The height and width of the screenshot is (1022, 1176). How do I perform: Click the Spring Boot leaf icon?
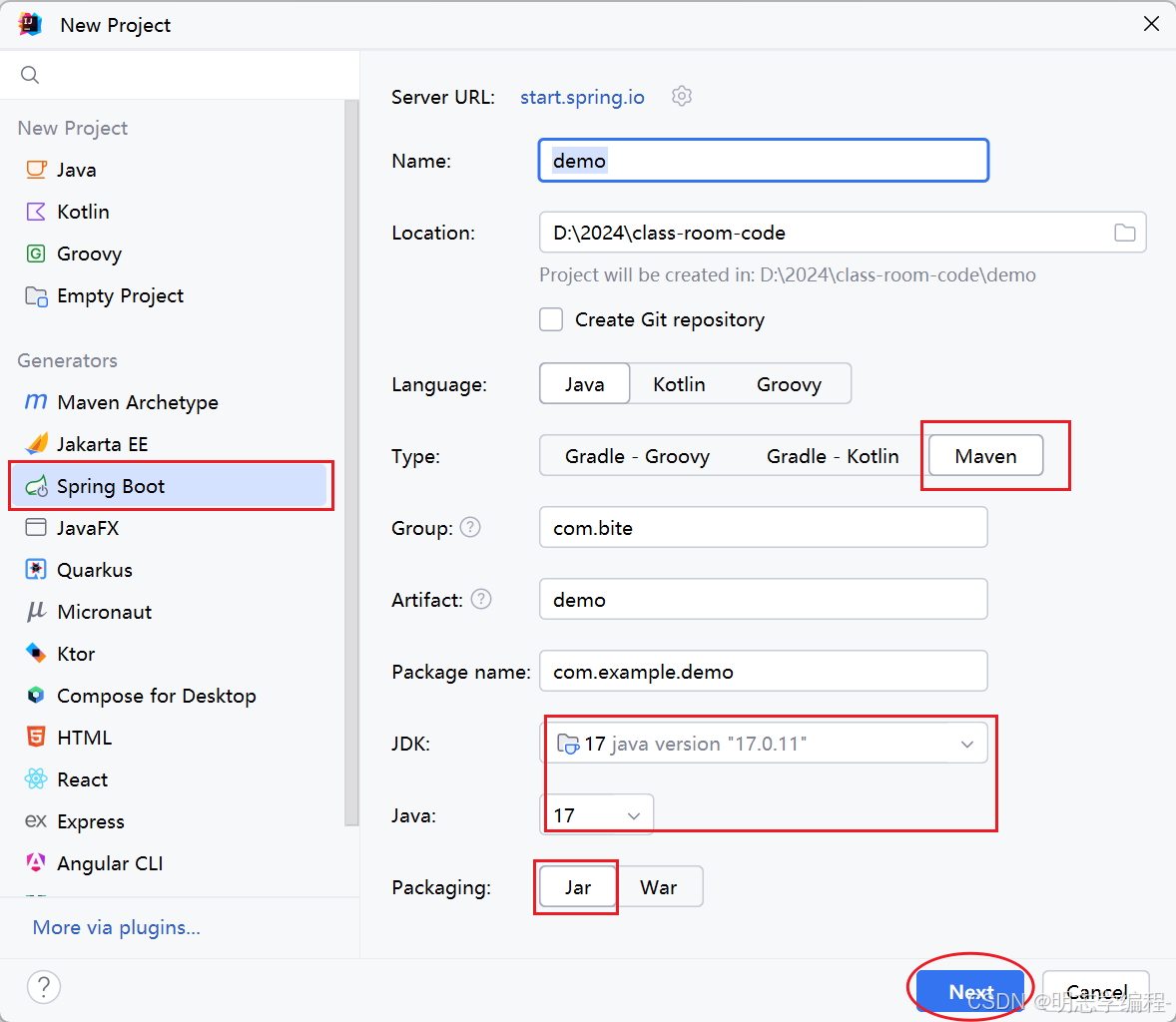pyautogui.click(x=36, y=487)
